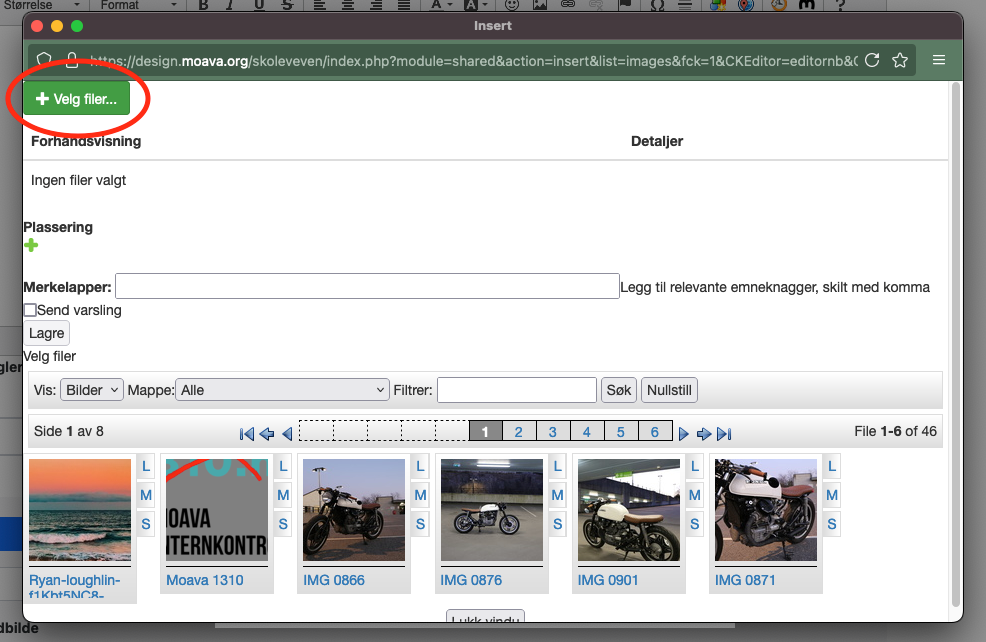Open the browser hamburger menu
Screen dimensions: 986x642
939,60
